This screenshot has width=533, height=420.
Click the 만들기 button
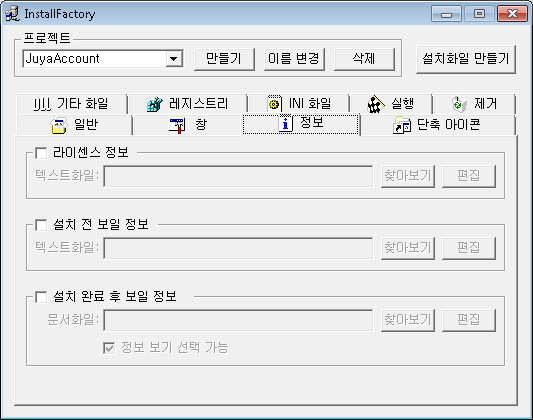(x=224, y=59)
